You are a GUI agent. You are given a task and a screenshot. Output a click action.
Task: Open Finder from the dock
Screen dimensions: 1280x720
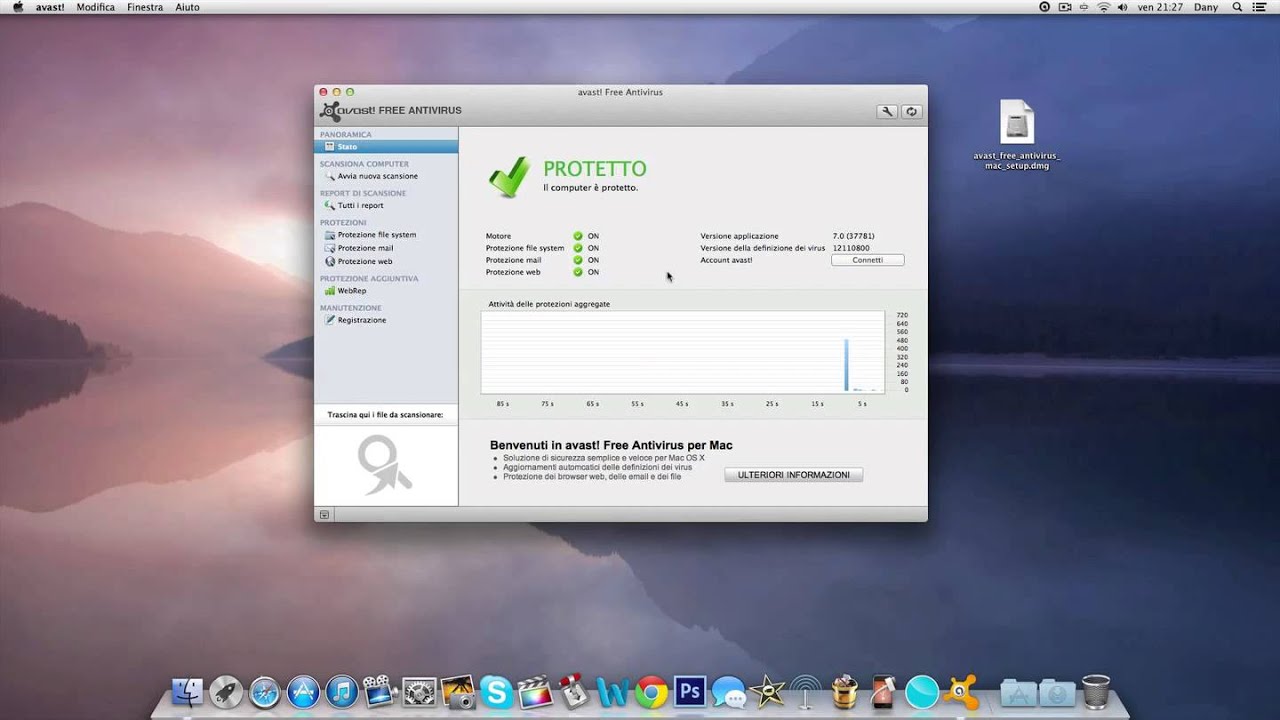[x=187, y=691]
